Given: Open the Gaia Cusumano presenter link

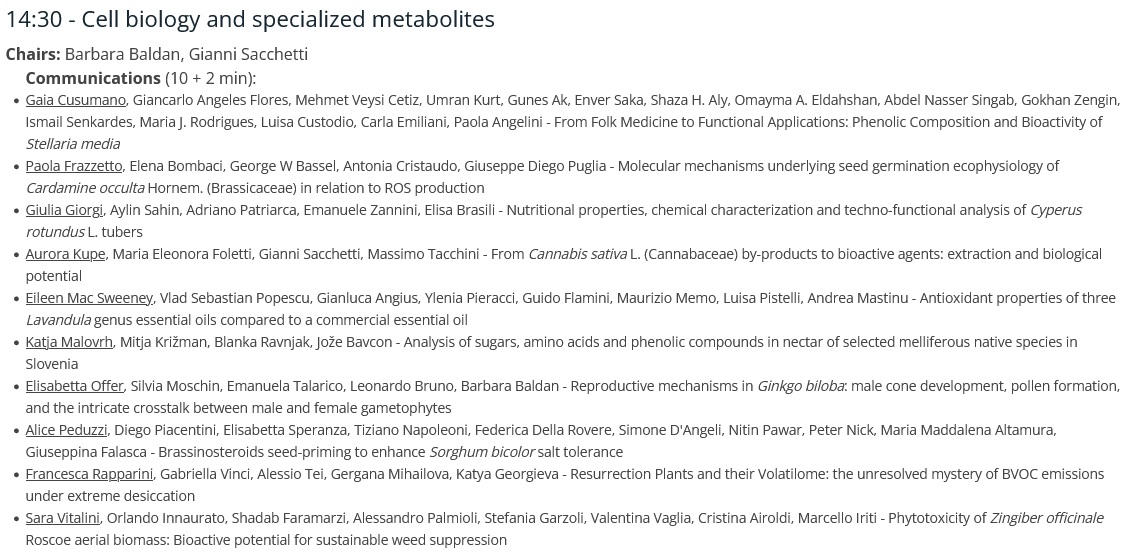Looking at the screenshot, I should (x=76, y=100).
